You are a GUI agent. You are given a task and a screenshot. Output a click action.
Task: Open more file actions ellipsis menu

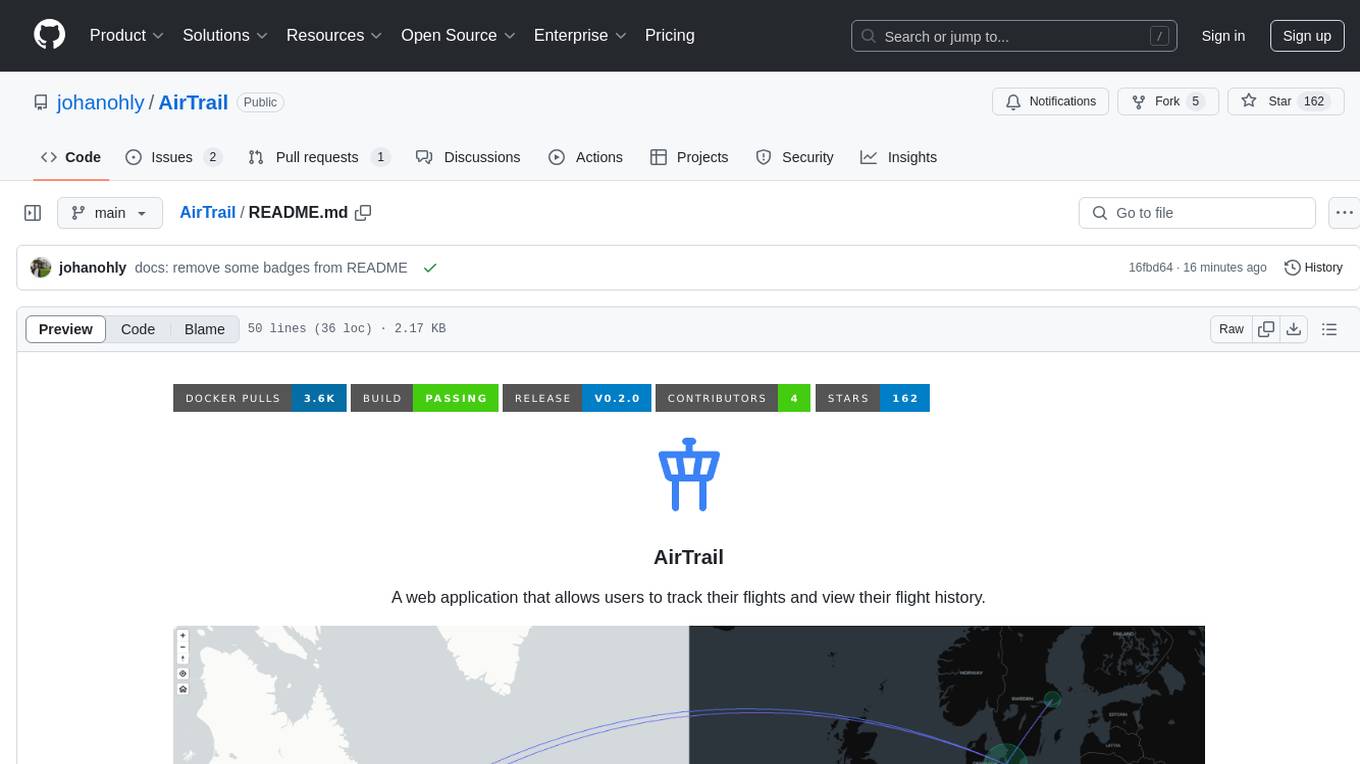pos(1344,213)
